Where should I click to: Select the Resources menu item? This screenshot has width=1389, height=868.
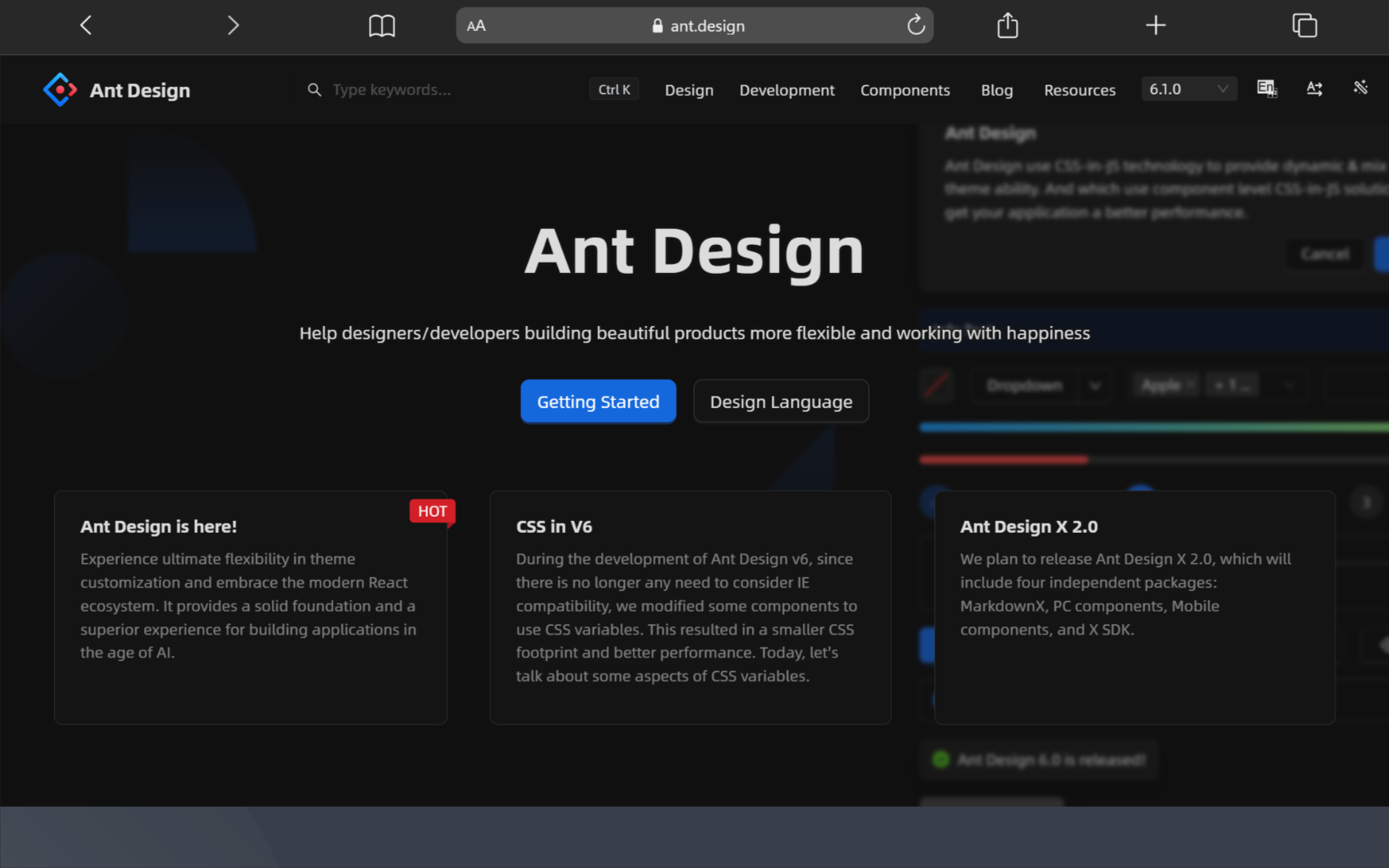(x=1080, y=89)
